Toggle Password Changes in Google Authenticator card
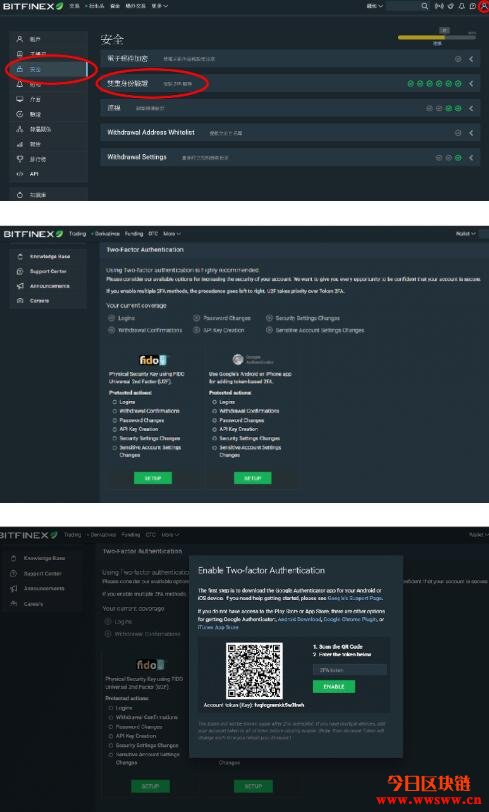The height and width of the screenshot is (812, 489). click(214, 420)
